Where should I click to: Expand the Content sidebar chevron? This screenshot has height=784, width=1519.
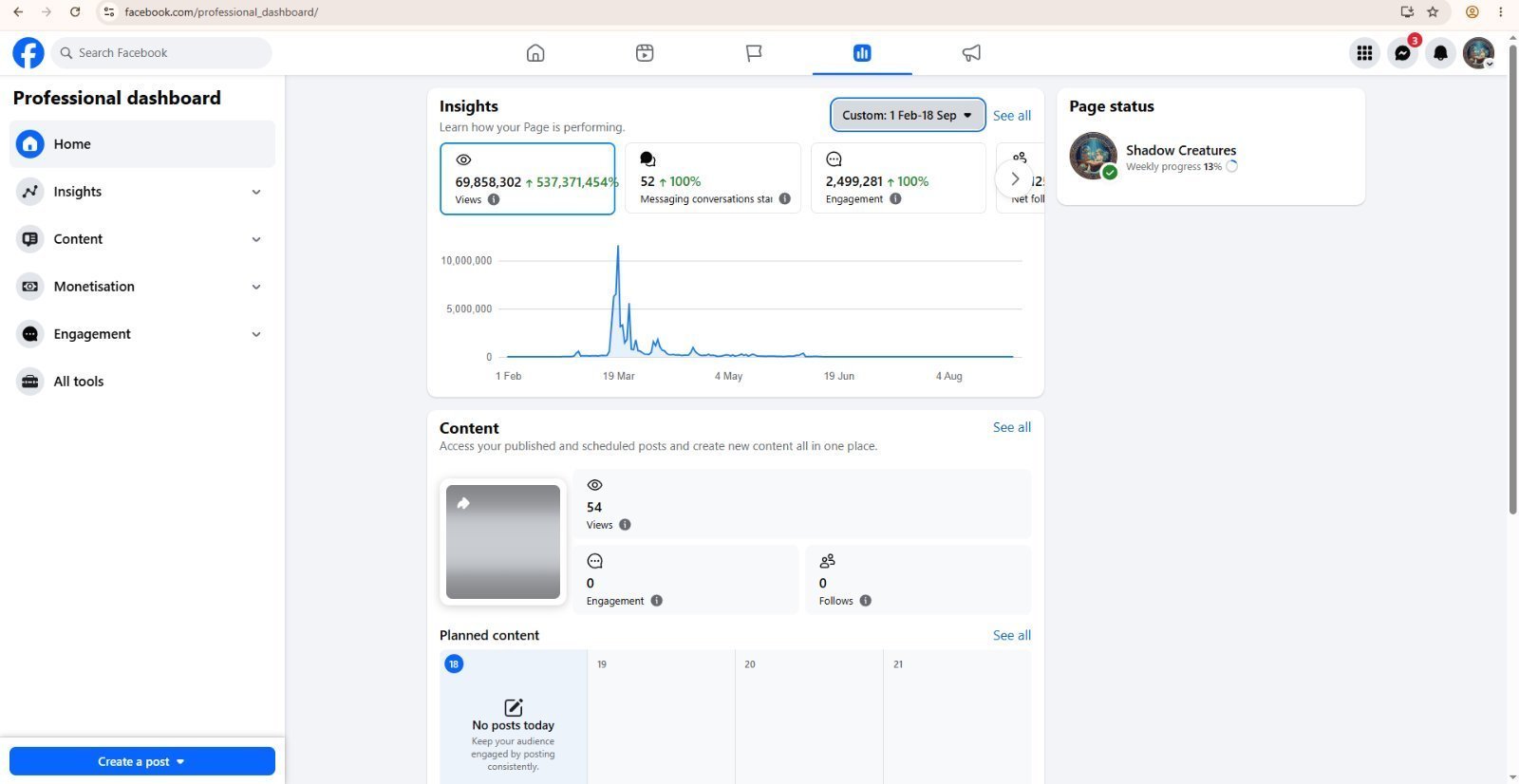tap(256, 239)
